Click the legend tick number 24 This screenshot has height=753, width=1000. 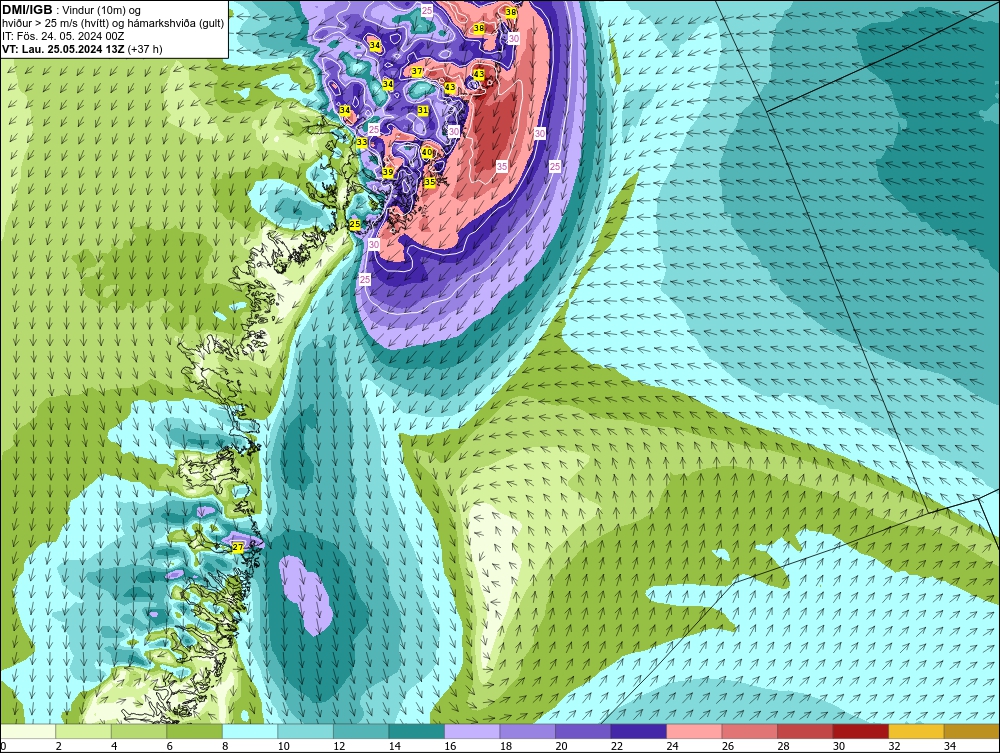pos(672,746)
